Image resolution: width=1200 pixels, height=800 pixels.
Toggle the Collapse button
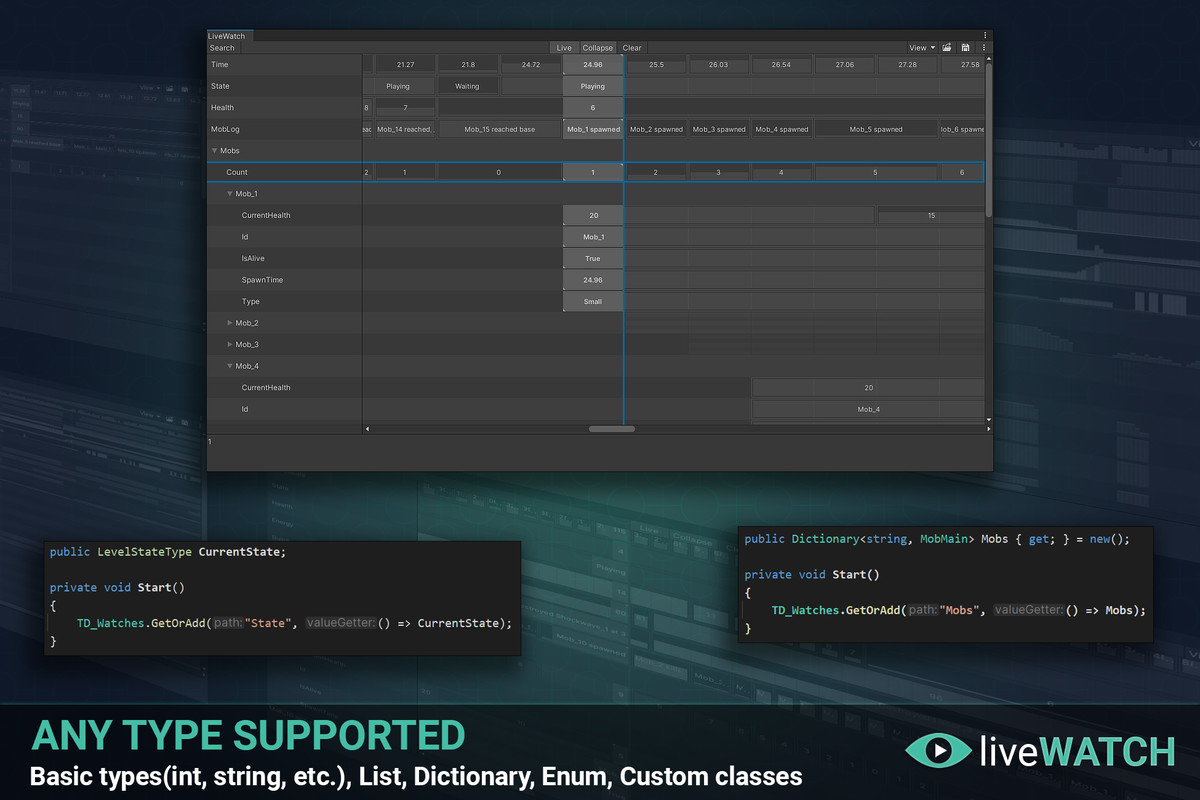click(x=598, y=47)
